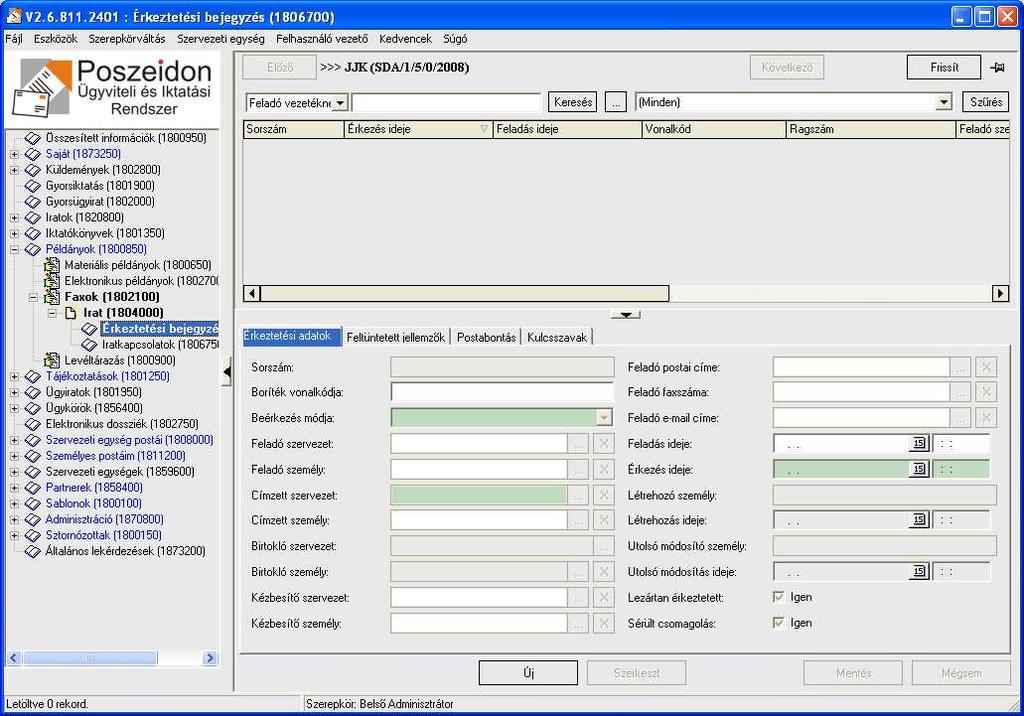Expand the Saját tree node

[14, 154]
